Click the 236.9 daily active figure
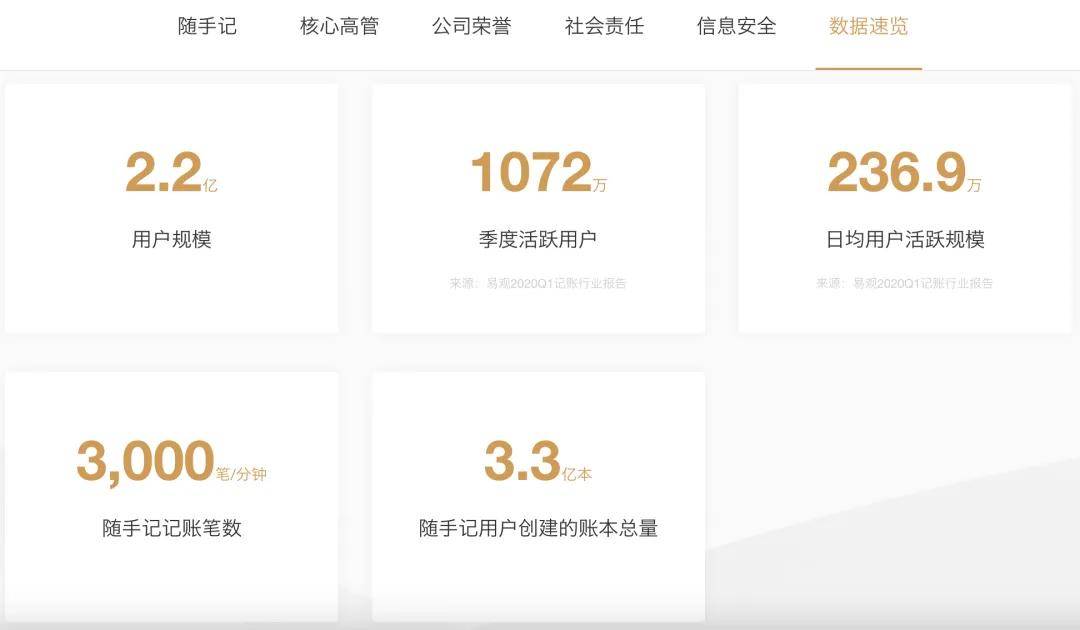The height and width of the screenshot is (630, 1080). click(x=896, y=173)
